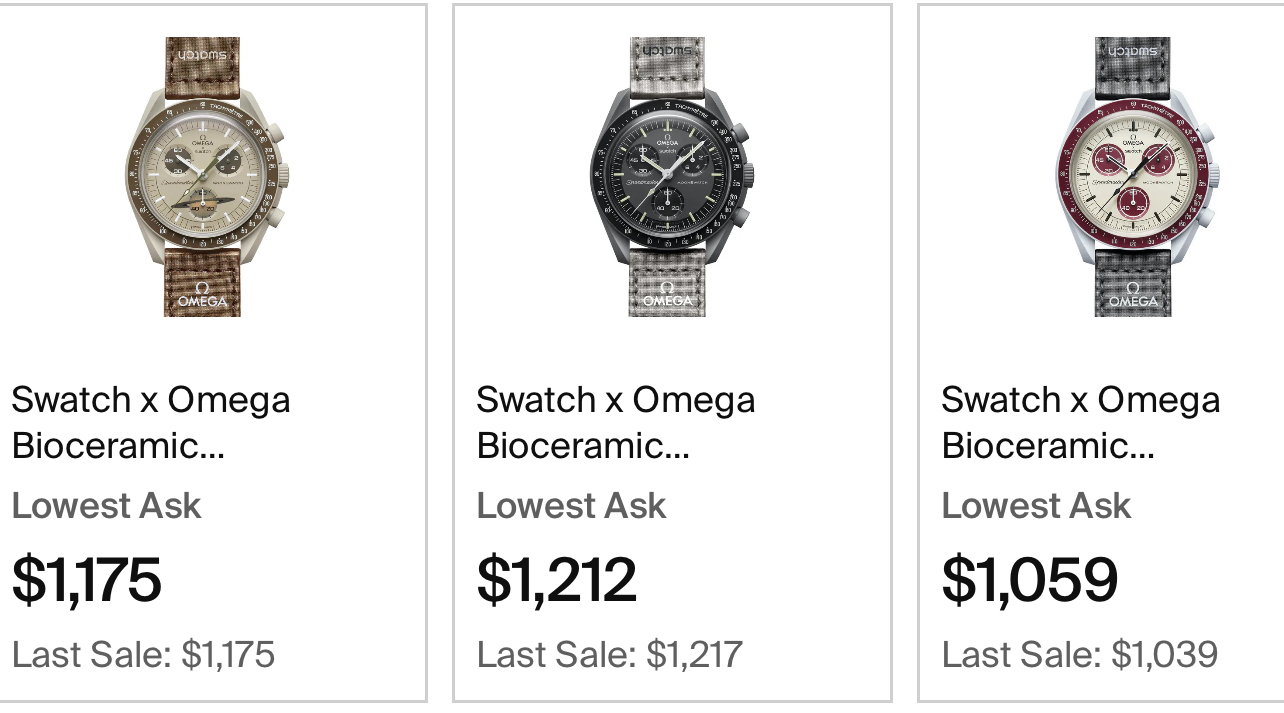Click the Omega logo on the brown strap
Viewport: 1284px width, 713px height.
pos(203,295)
